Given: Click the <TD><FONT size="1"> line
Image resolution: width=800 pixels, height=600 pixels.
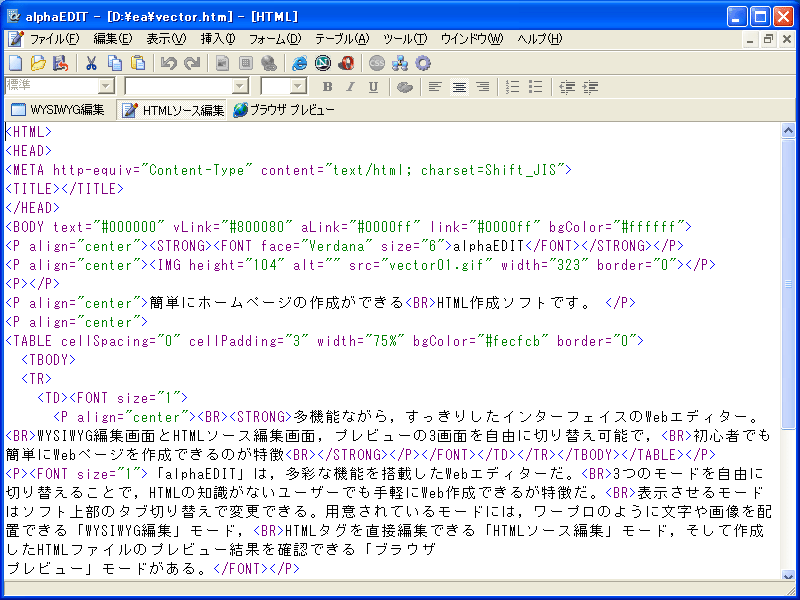Looking at the screenshot, I should click(x=112, y=398).
